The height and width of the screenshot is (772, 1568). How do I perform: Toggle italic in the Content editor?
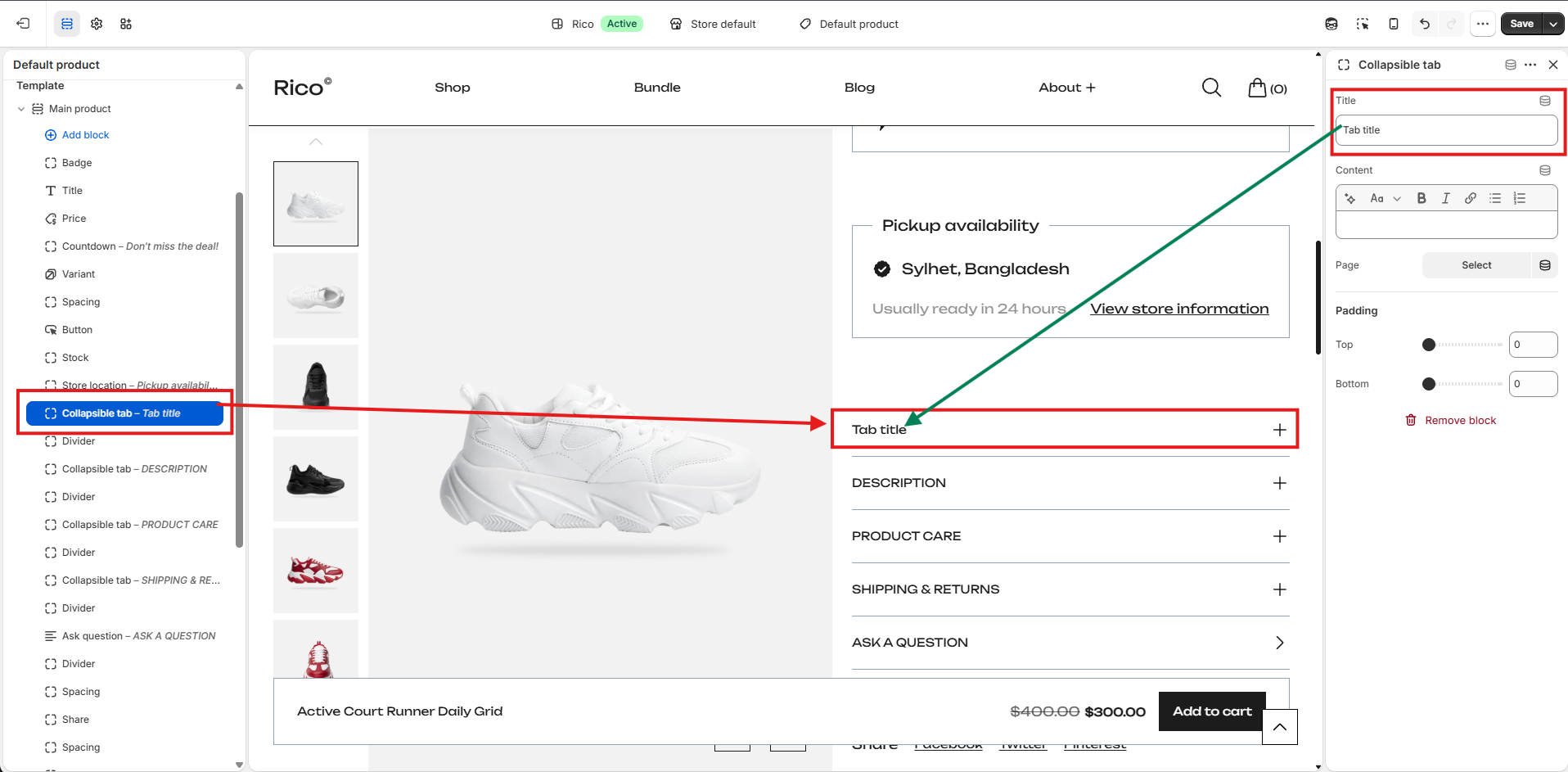tap(1446, 198)
